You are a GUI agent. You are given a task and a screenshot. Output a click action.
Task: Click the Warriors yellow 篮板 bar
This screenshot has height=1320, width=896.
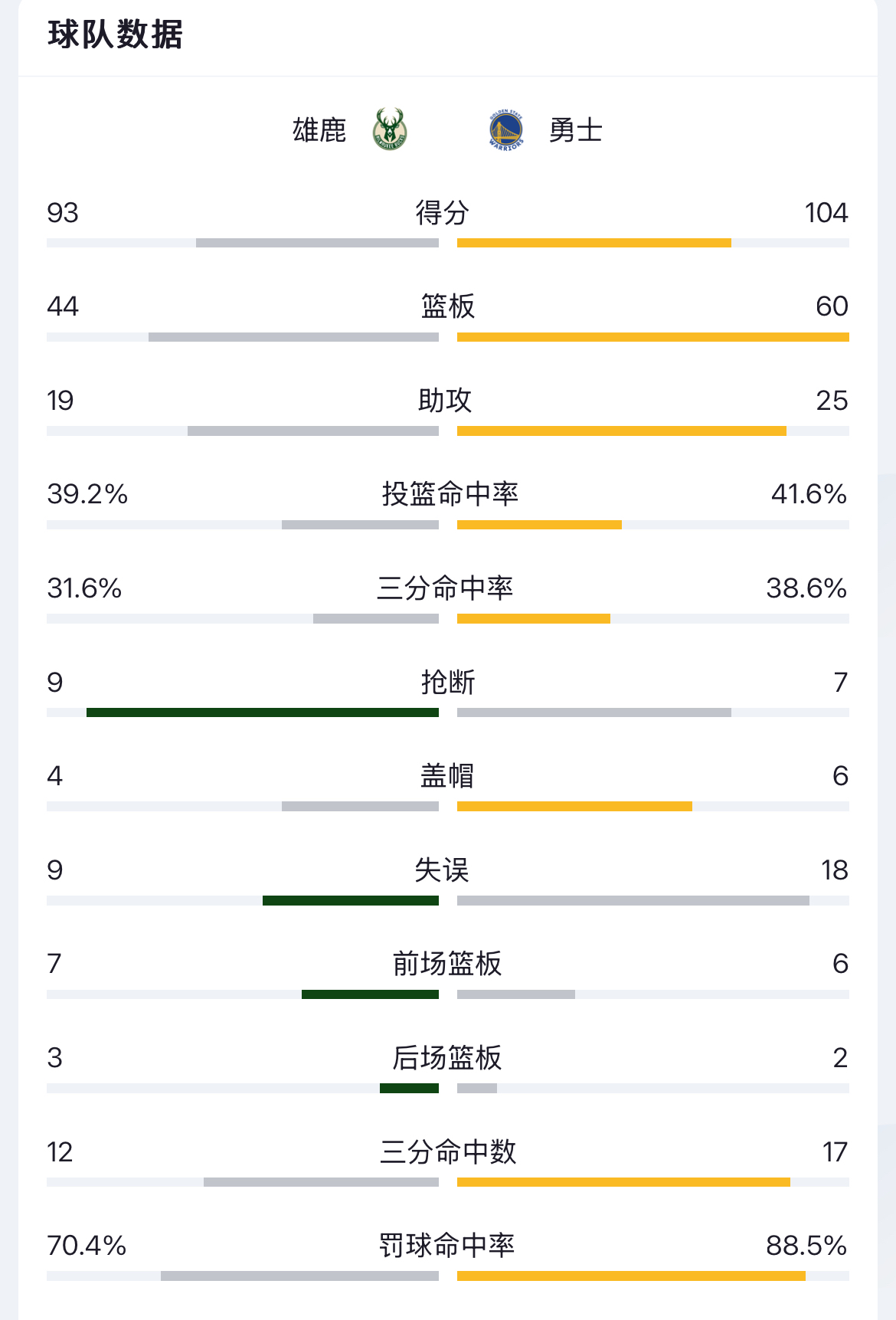pyautogui.click(x=652, y=337)
